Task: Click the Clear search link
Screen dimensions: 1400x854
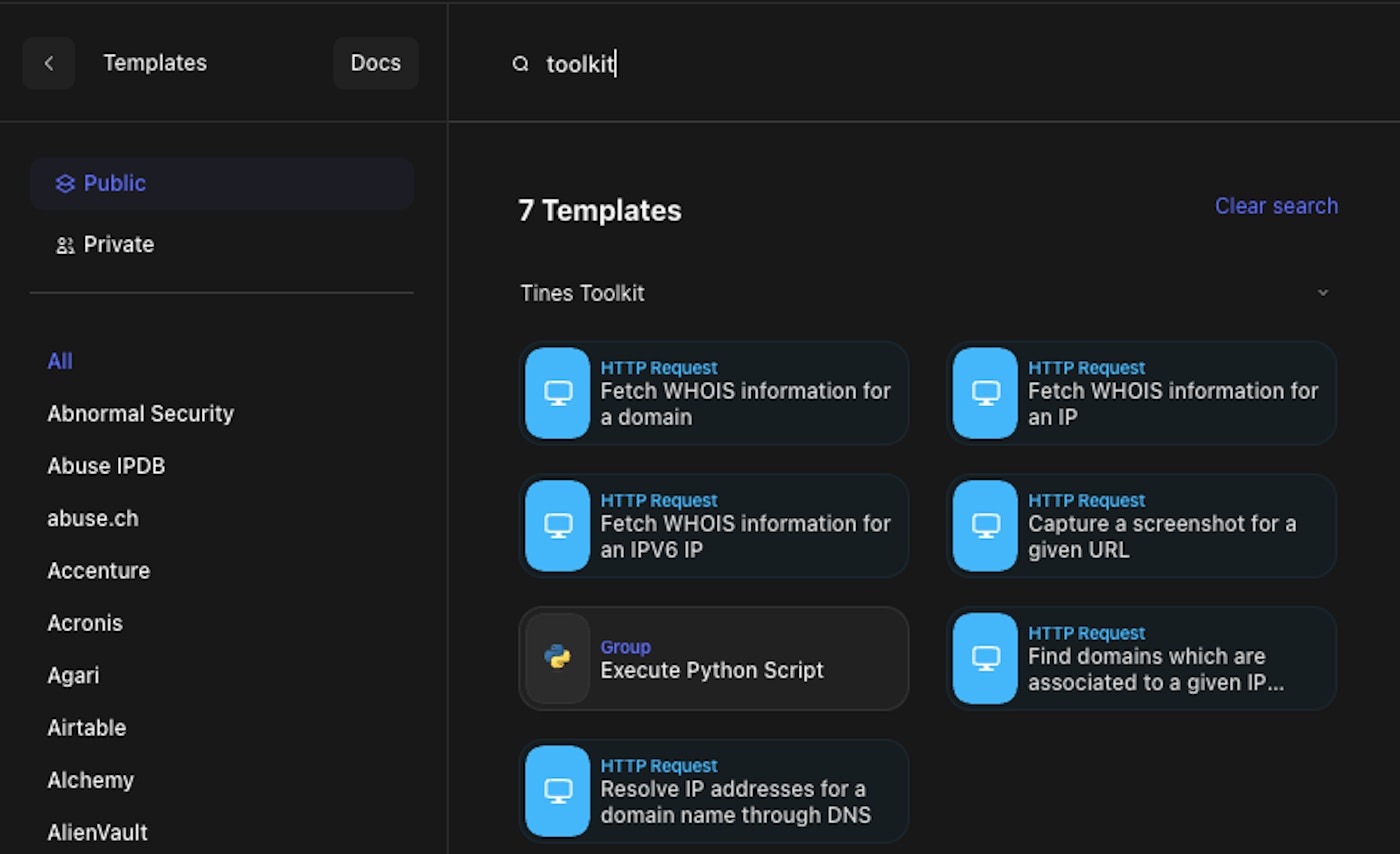Action: (1275, 206)
